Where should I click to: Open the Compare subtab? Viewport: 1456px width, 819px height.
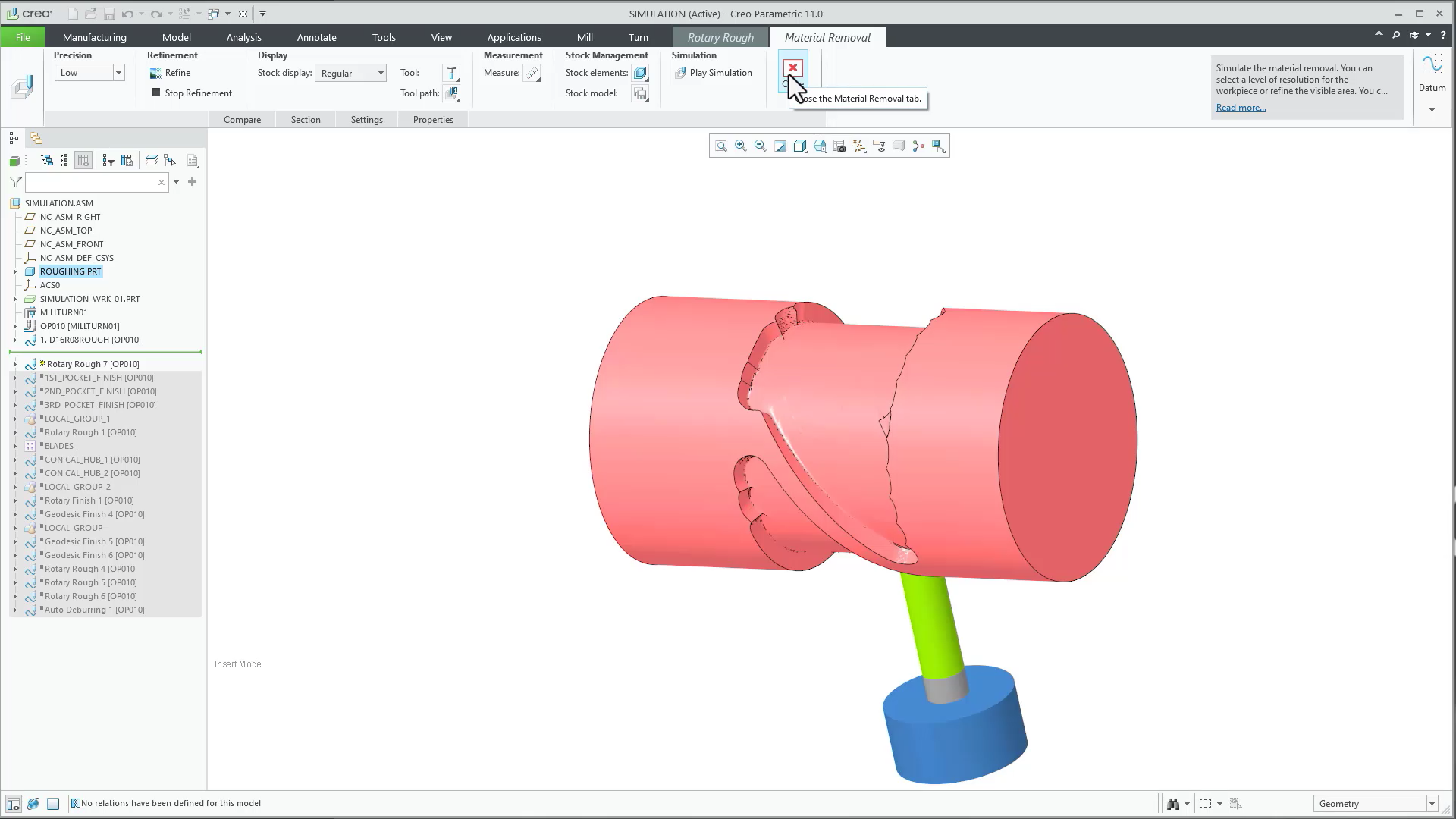(242, 120)
